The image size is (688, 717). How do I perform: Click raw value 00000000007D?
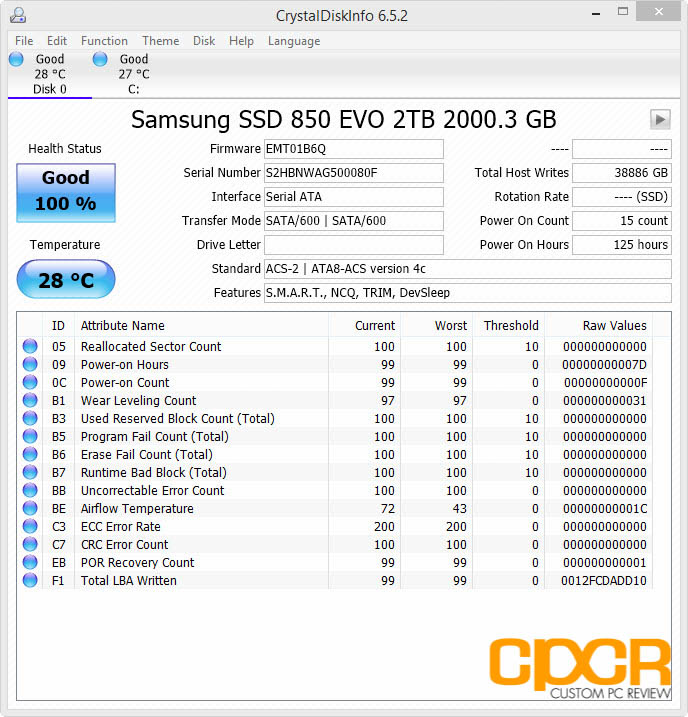coord(604,365)
